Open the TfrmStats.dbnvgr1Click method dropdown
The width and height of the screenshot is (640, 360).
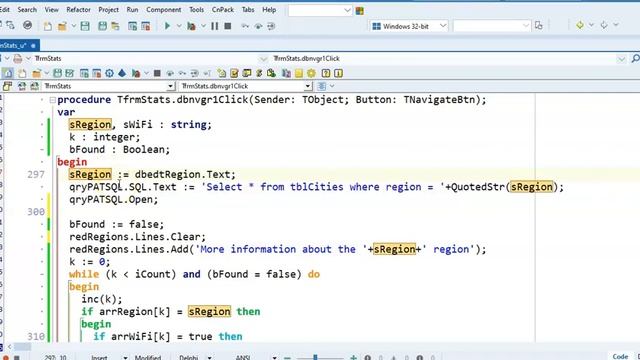tap(307, 86)
